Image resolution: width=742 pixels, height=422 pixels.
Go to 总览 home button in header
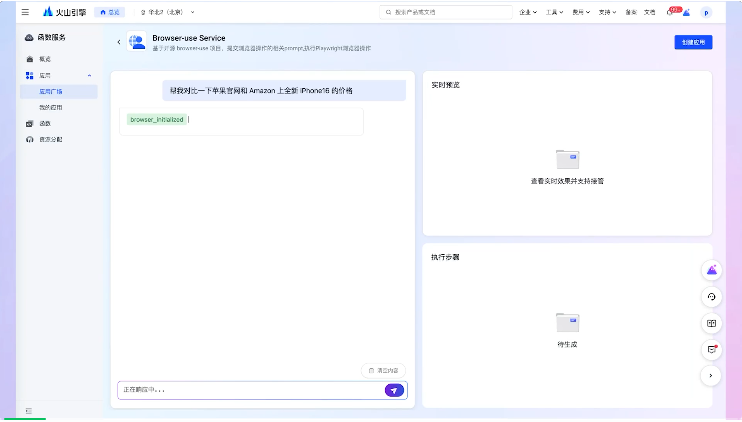110,12
